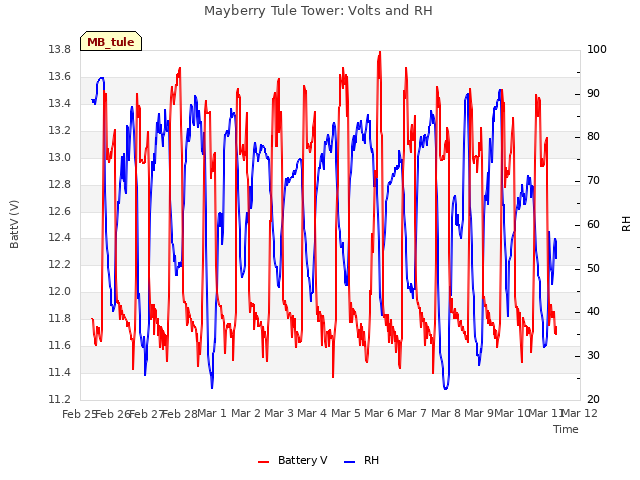This screenshot has height=480, width=640.
Task: Click the 11.4 left axis tick
Action: click(60, 372)
